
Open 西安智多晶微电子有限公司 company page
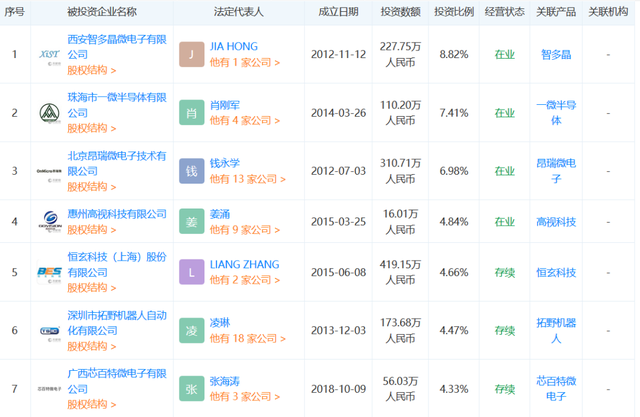coord(117,47)
